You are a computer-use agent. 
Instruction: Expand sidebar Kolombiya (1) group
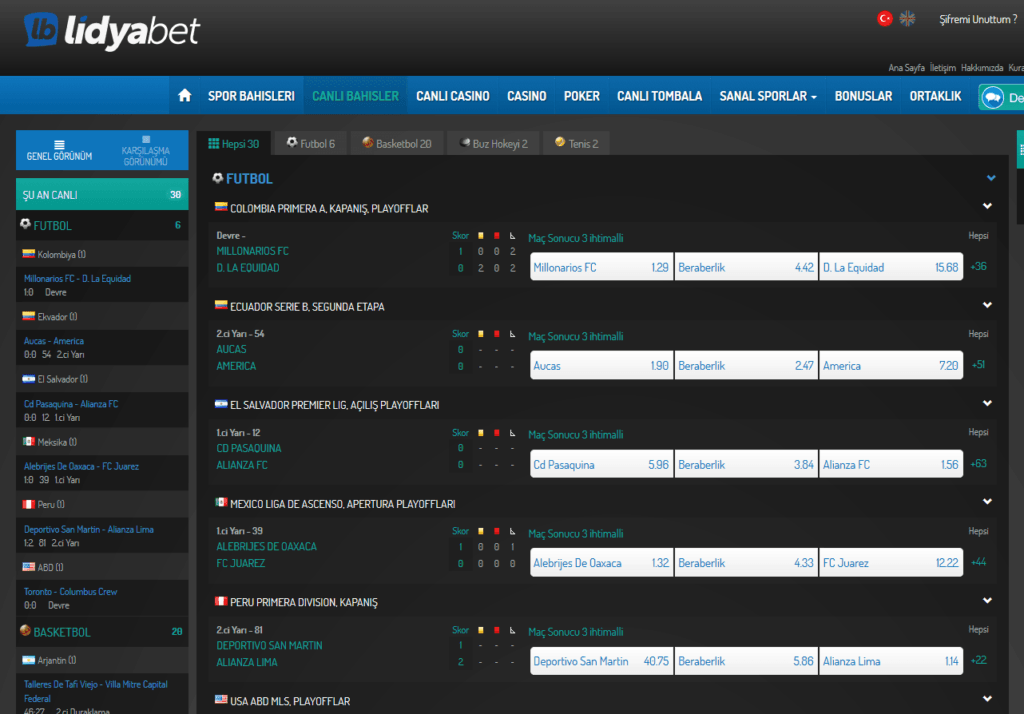102,254
